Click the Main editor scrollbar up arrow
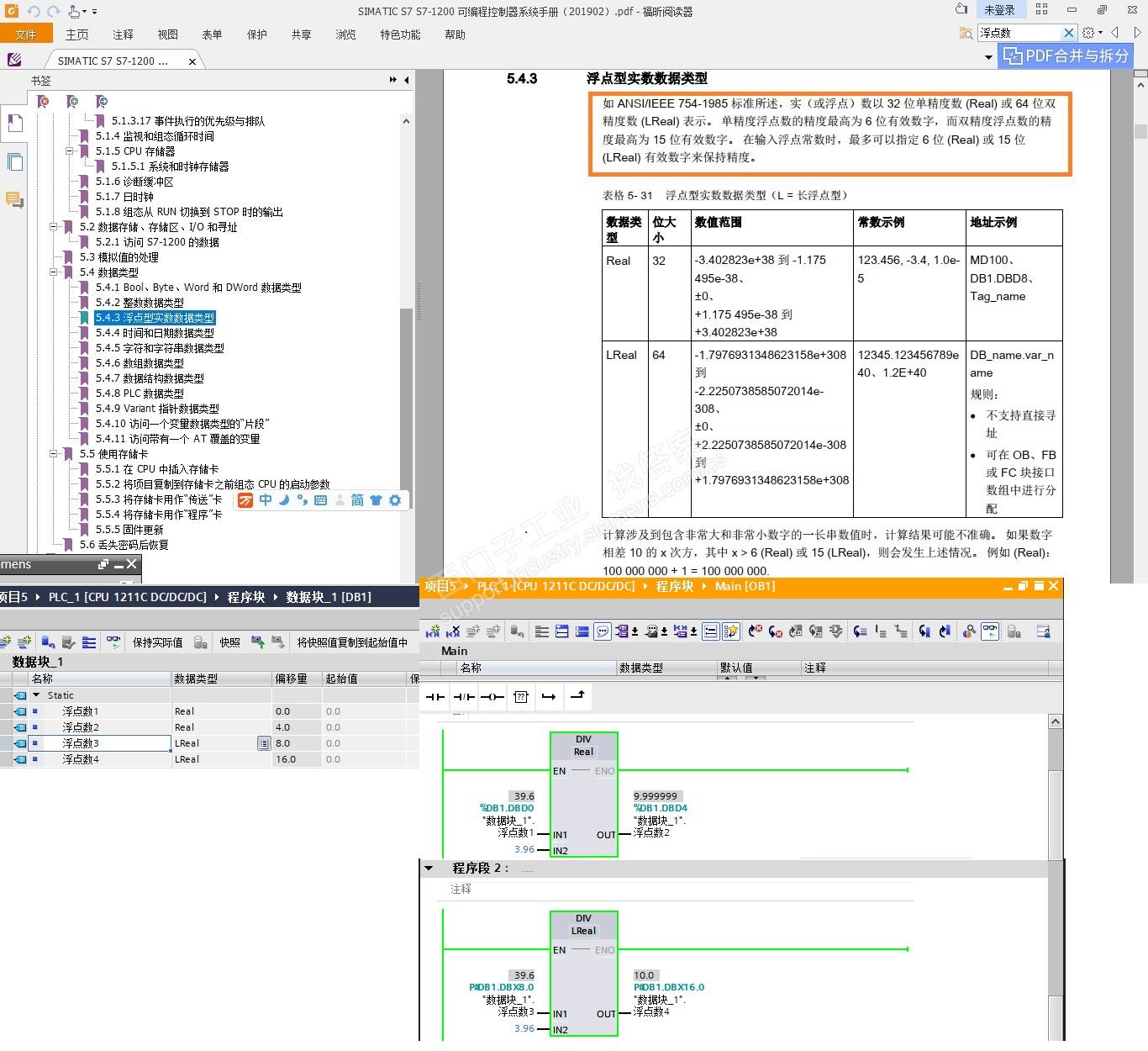The height and width of the screenshot is (1051, 1148). (1056, 721)
